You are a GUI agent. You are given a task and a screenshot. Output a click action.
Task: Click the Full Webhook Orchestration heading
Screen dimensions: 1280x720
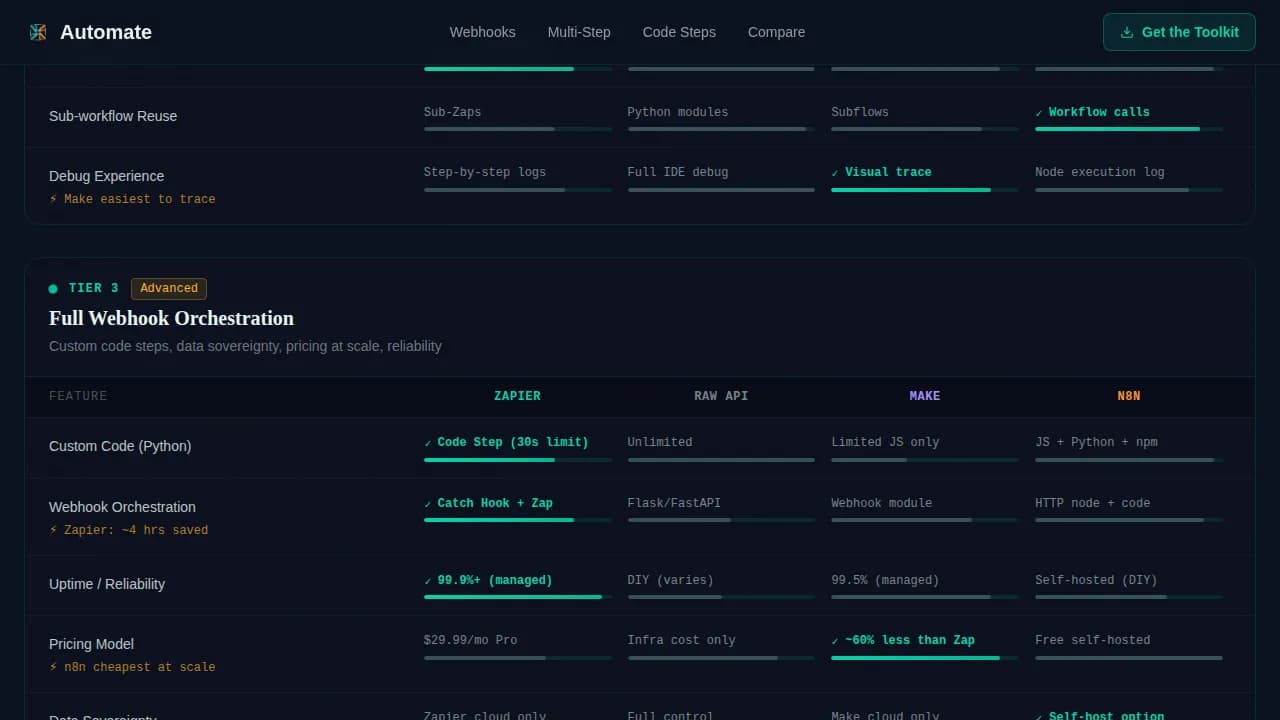pos(171,318)
